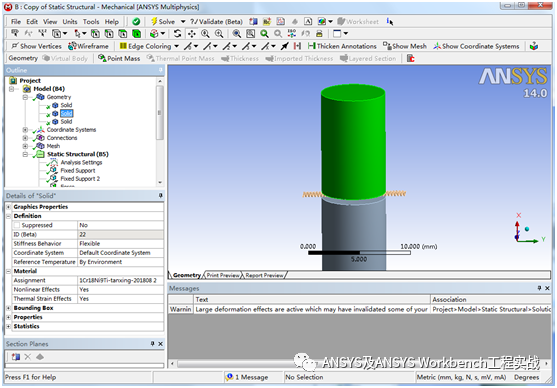Toggle Show Vertices

[x=36, y=46]
